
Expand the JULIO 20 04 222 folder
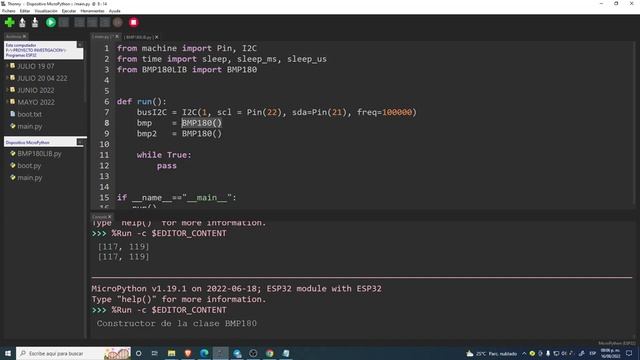coord(7,78)
